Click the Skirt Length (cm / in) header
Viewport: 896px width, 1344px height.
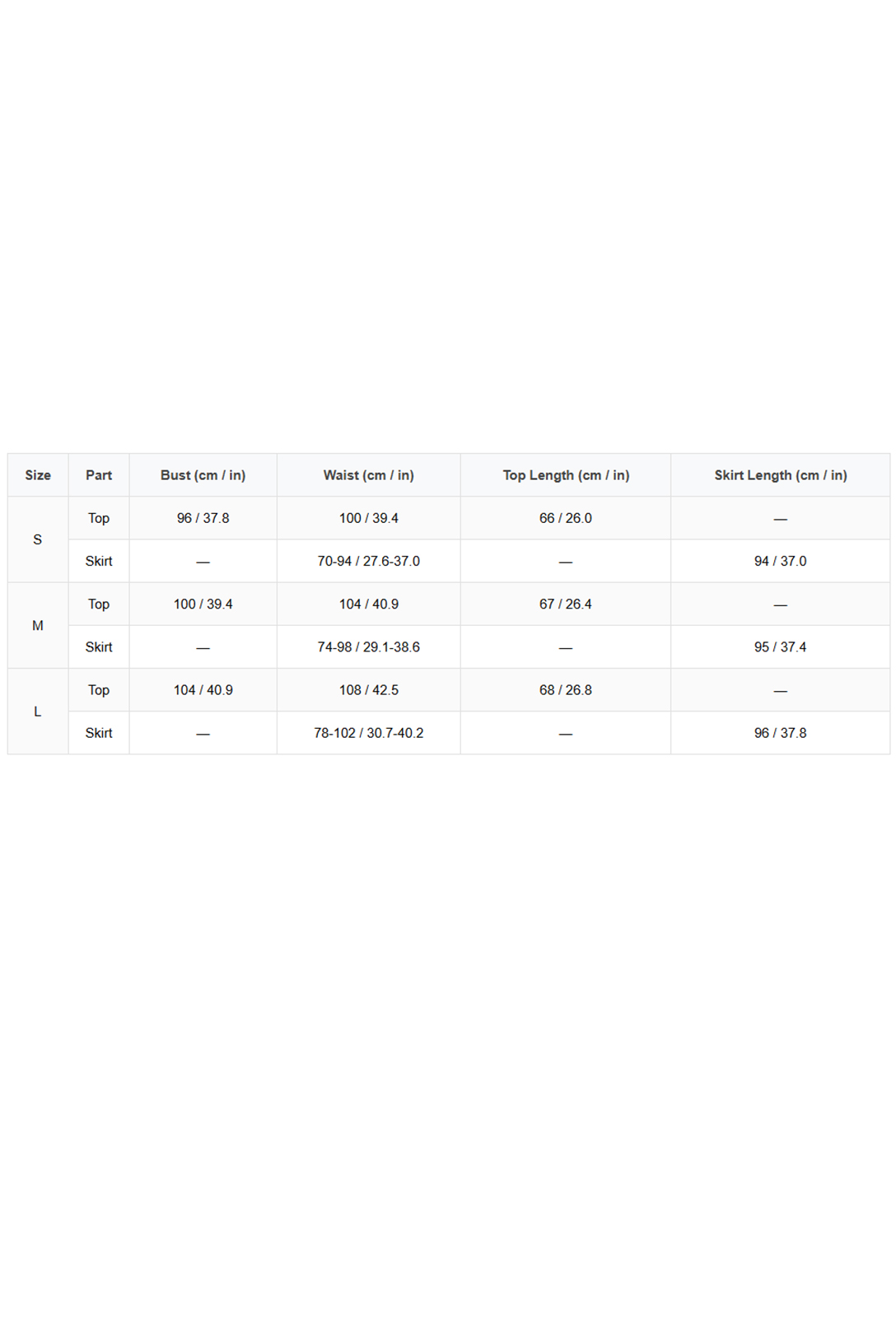(780, 475)
